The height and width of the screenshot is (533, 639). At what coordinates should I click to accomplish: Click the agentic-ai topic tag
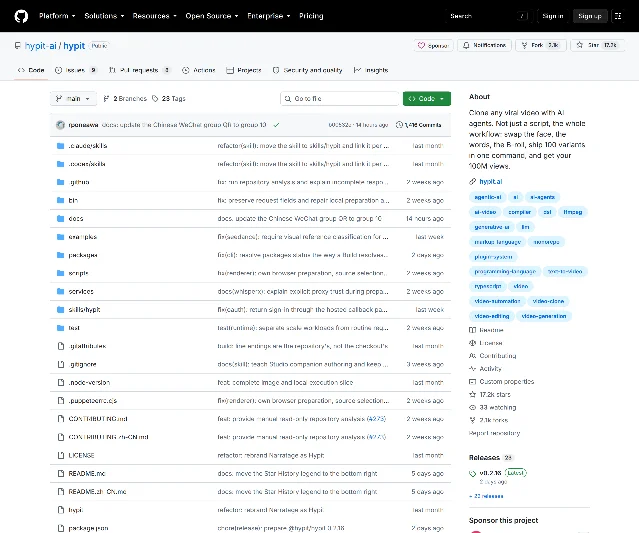click(x=488, y=197)
